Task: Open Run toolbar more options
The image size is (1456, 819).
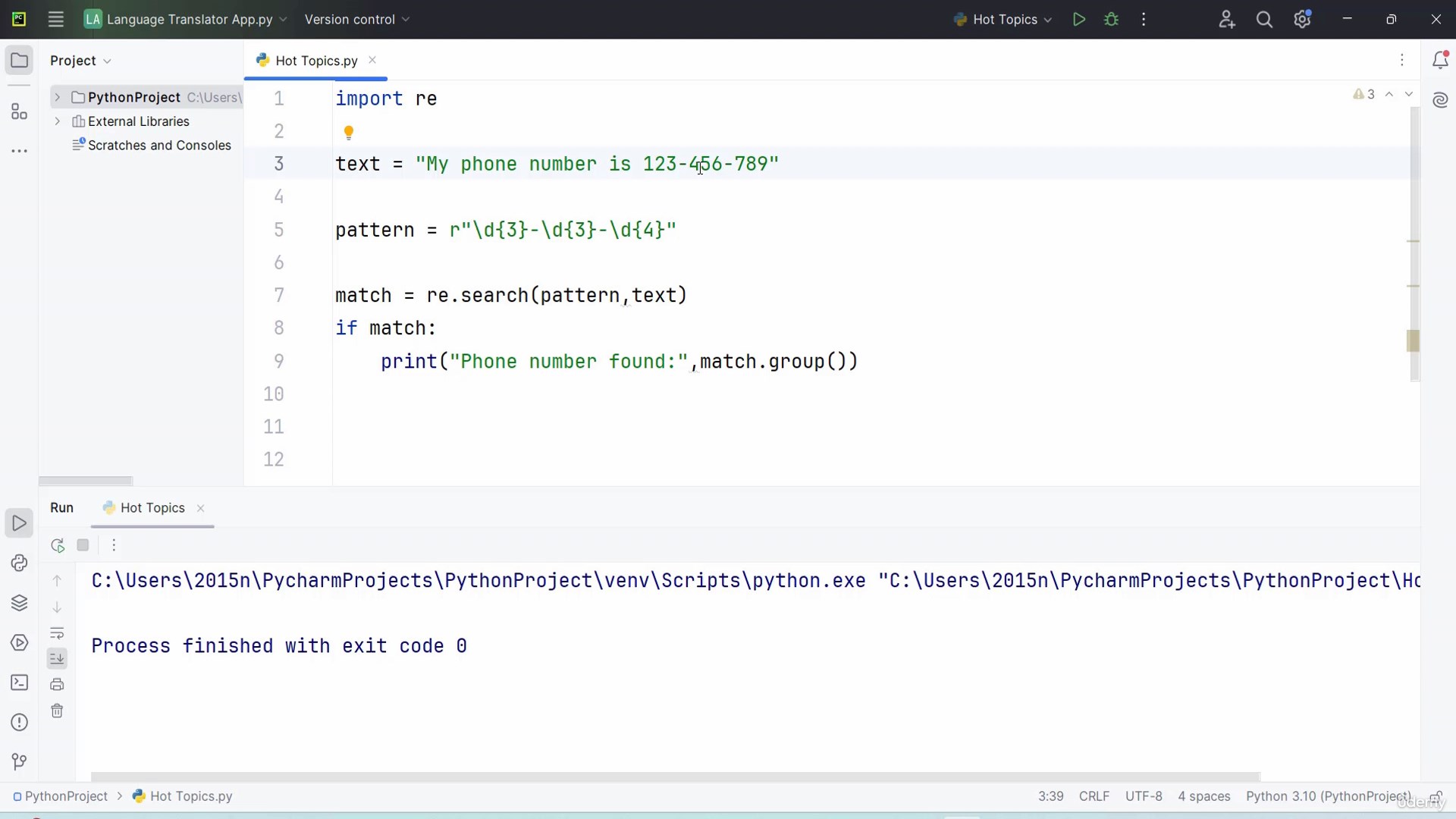Action: click(114, 545)
